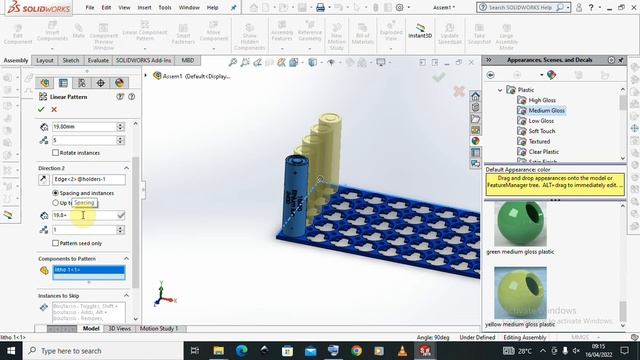Open VLC media player from taskbar

[x=402, y=351]
